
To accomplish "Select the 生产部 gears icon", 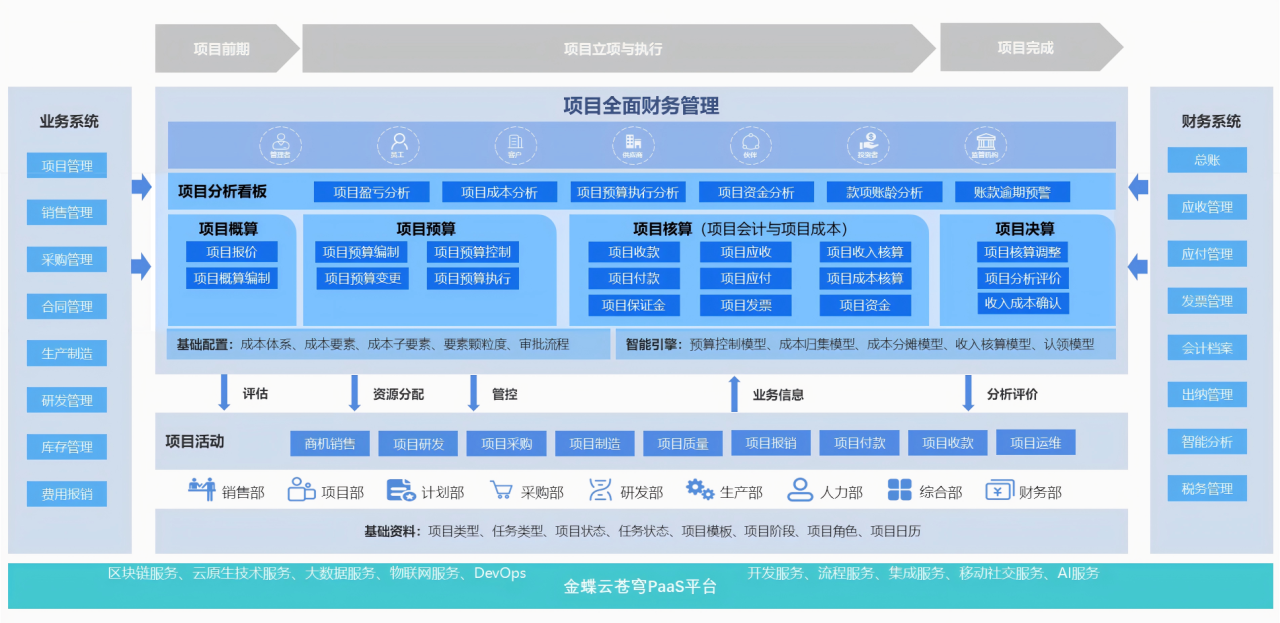I will 699,490.
